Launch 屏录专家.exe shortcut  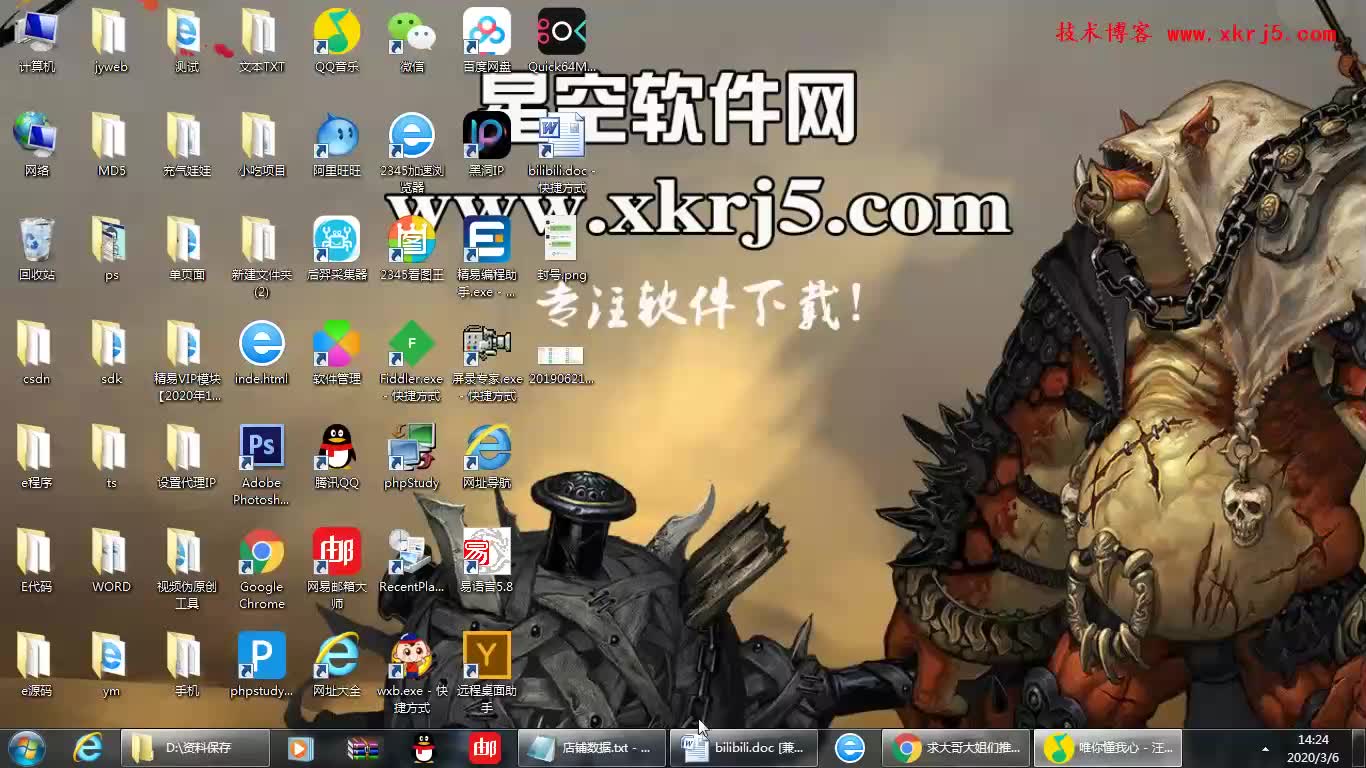pyautogui.click(x=487, y=361)
